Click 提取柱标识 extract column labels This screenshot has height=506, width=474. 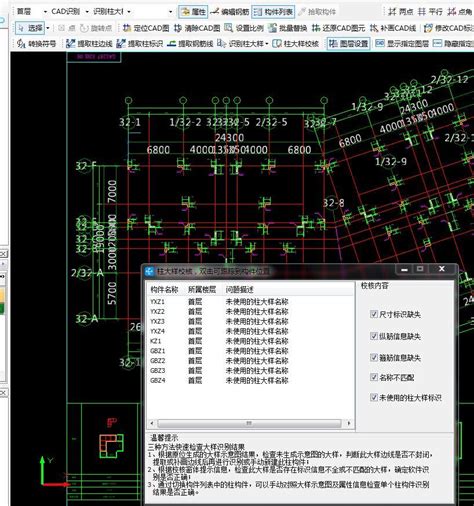(x=140, y=44)
